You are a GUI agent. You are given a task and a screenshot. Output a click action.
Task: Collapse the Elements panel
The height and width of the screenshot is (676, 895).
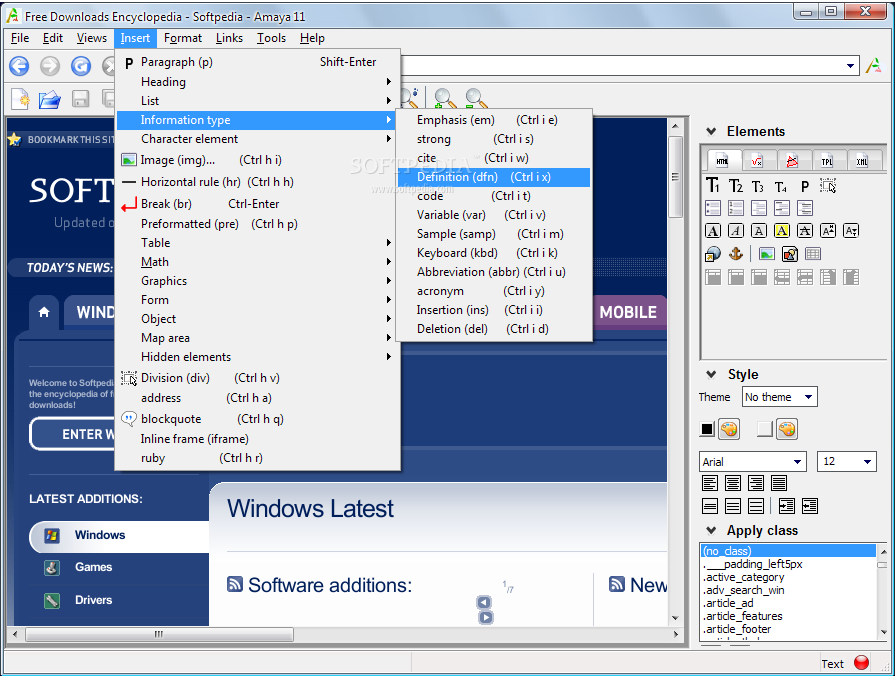711,131
